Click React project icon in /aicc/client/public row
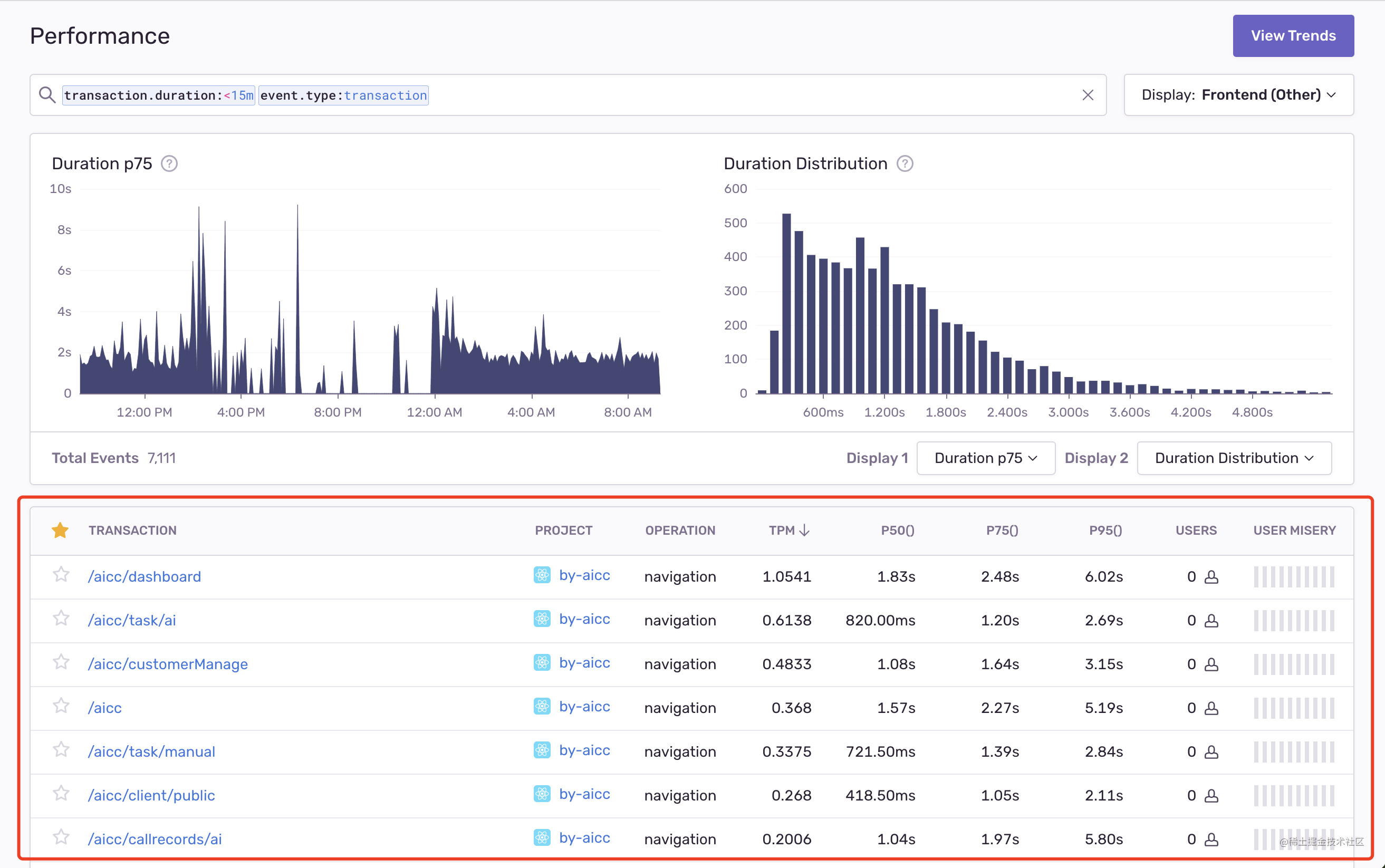The image size is (1385, 868). (542, 794)
